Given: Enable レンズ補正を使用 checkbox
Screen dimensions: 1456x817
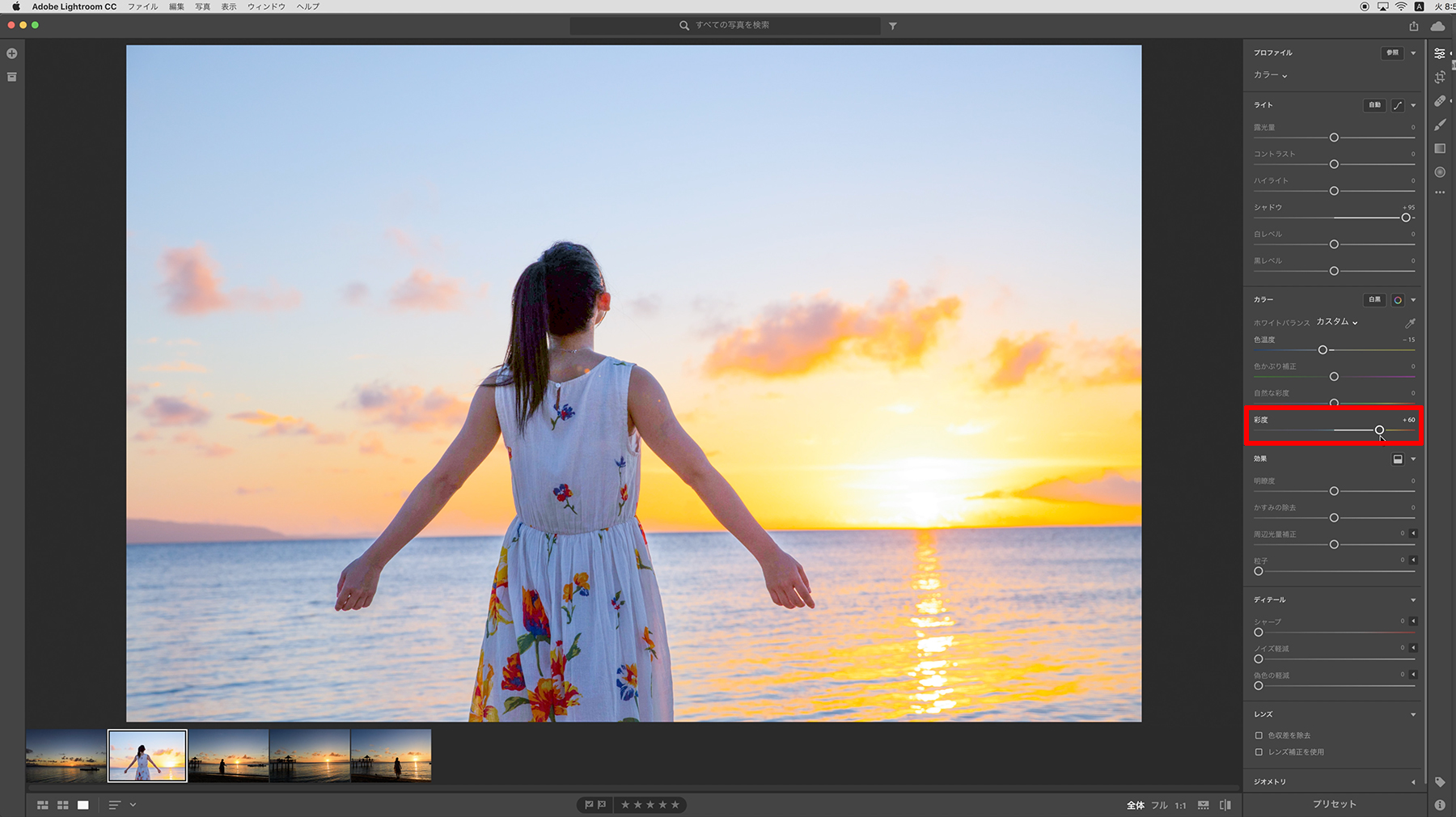Looking at the screenshot, I should [x=1259, y=752].
